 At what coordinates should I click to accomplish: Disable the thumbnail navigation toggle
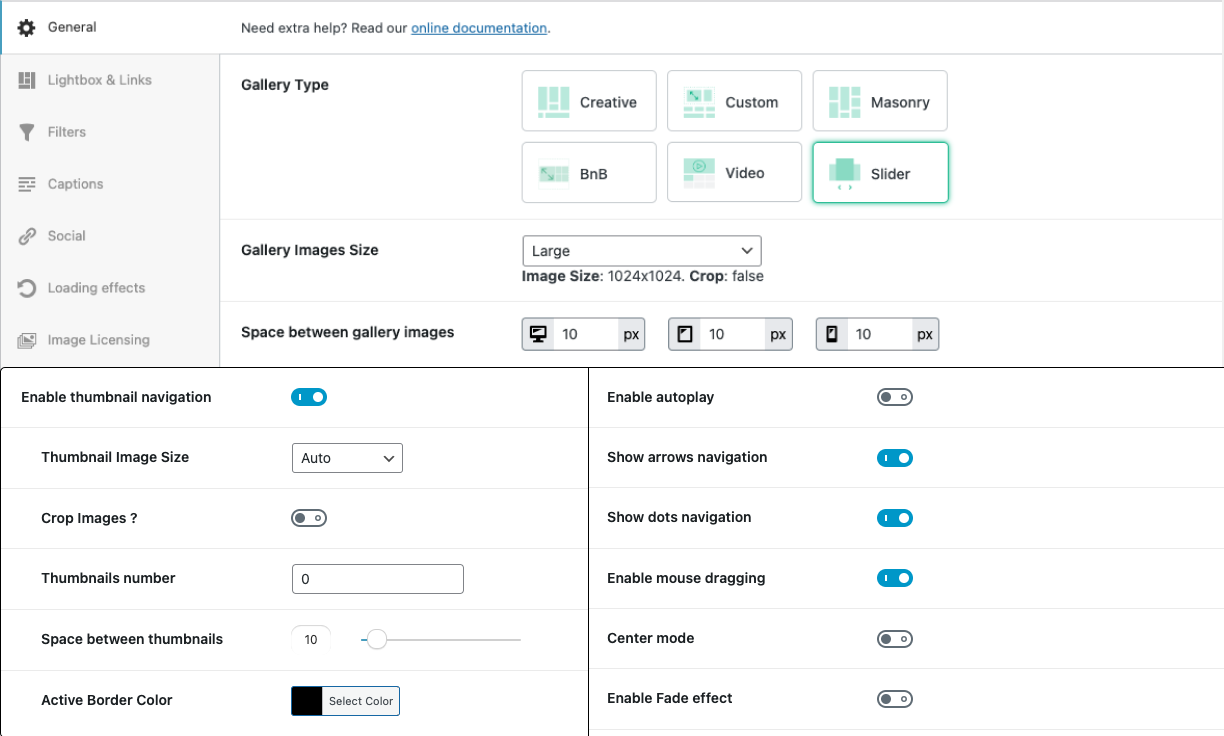pyautogui.click(x=309, y=397)
